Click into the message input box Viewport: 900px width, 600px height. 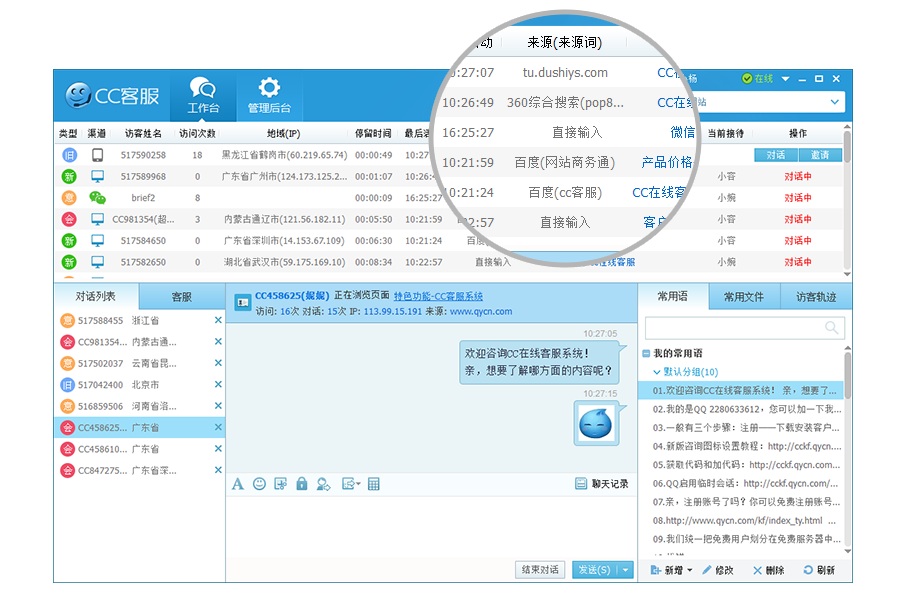tap(431, 525)
